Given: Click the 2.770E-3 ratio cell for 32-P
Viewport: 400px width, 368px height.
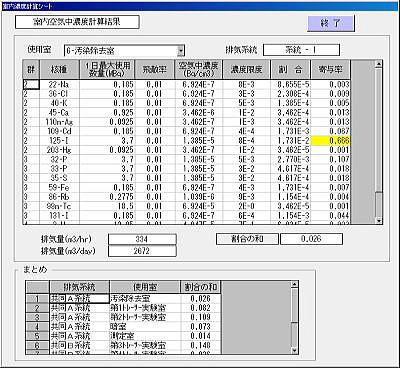Looking at the screenshot, I should point(290,159).
